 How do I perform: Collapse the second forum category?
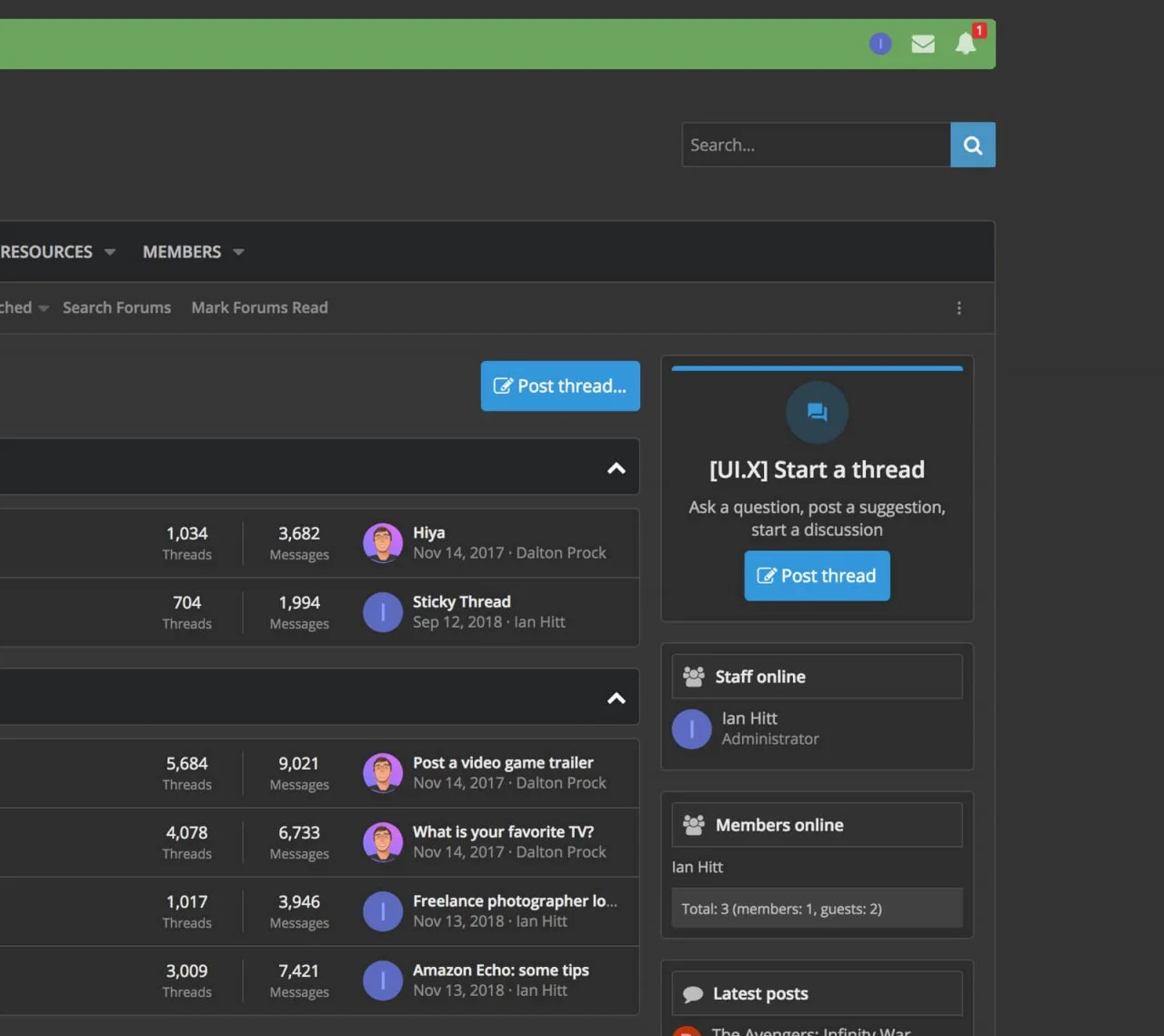[616, 698]
